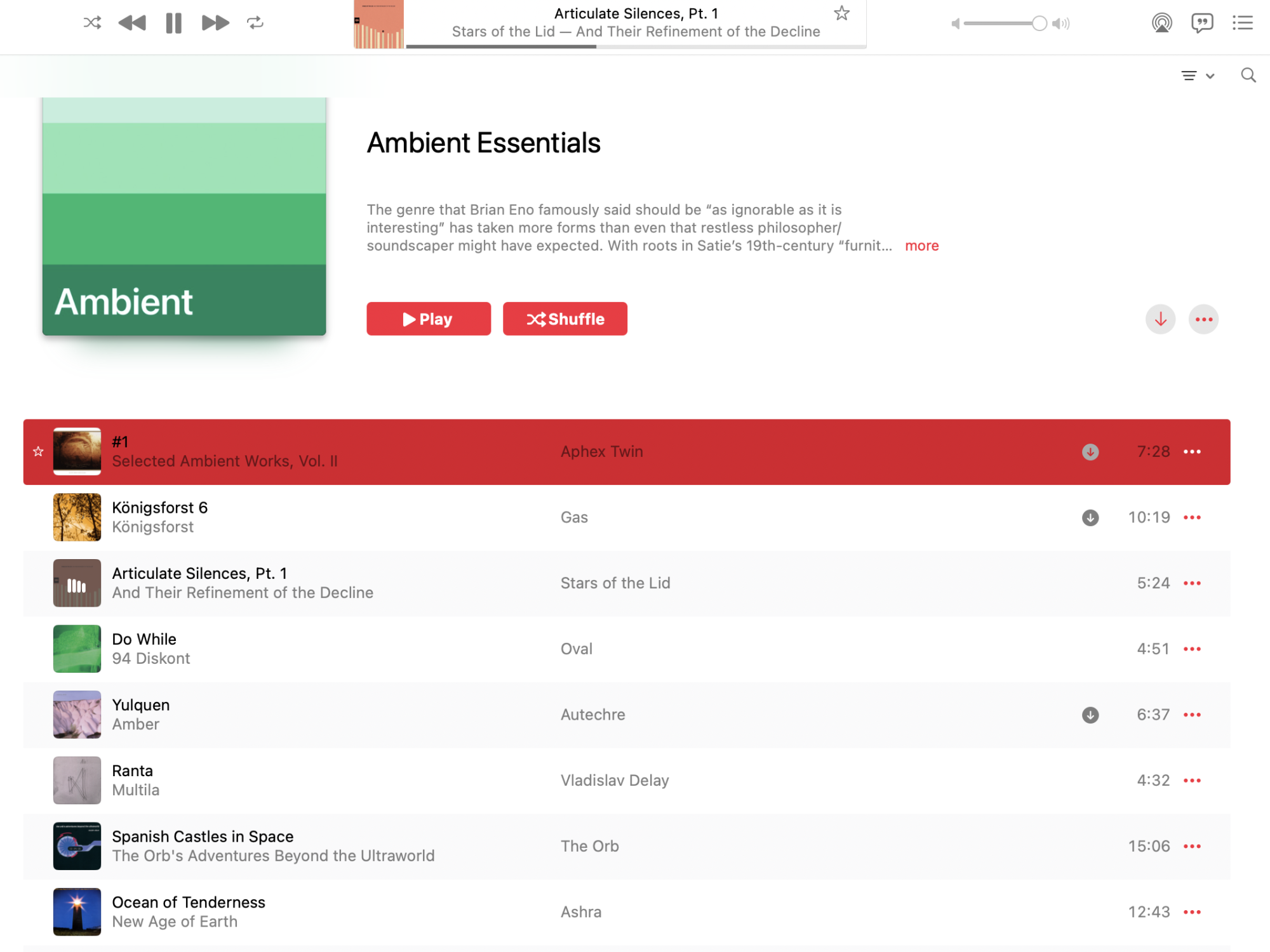
Task: Click the Ambient playlist cover art
Action: click(184, 216)
